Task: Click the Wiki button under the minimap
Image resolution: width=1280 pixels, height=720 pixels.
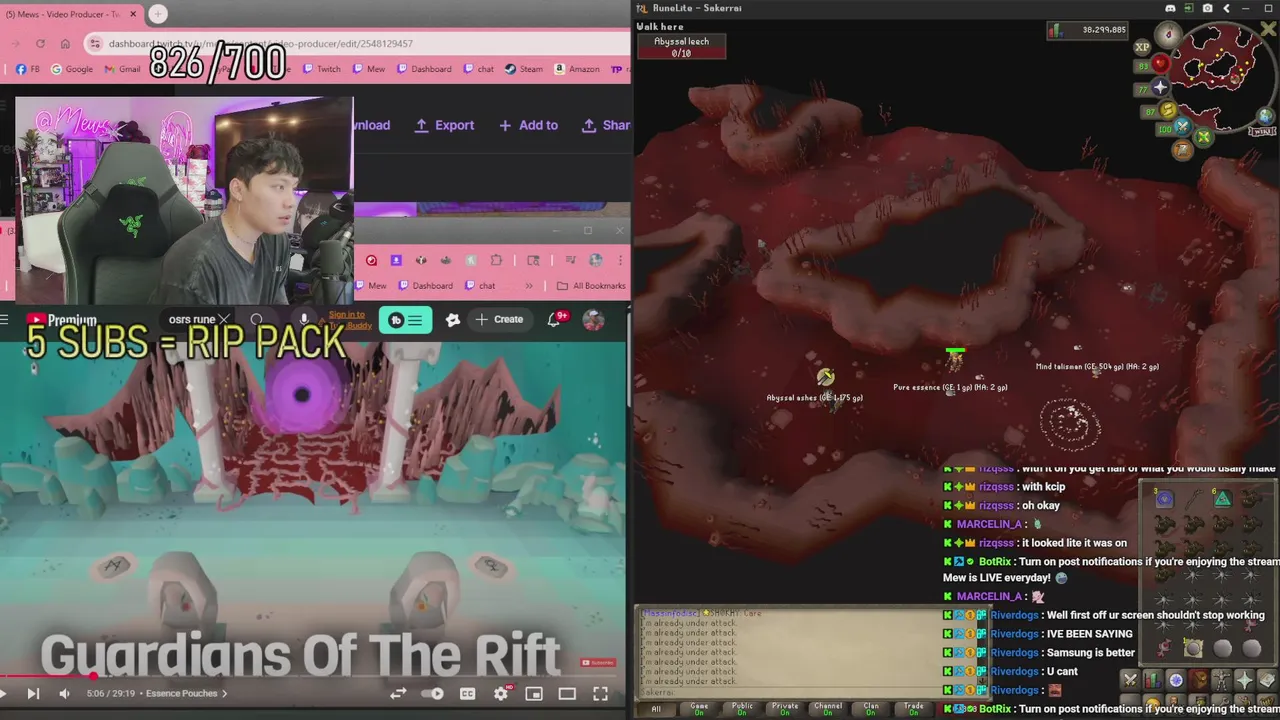Action: [1263, 131]
